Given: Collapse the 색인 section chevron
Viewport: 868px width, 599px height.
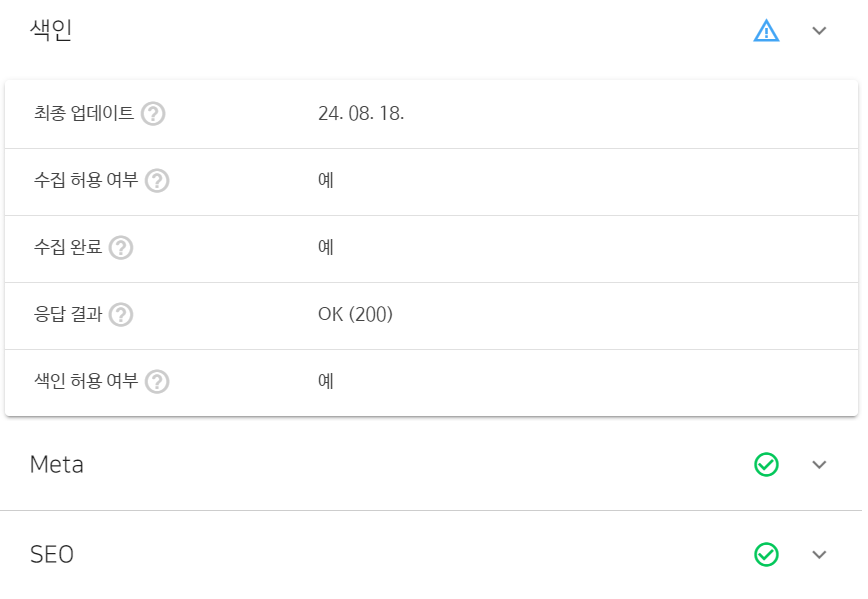Looking at the screenshot, I should coord(820,31).
